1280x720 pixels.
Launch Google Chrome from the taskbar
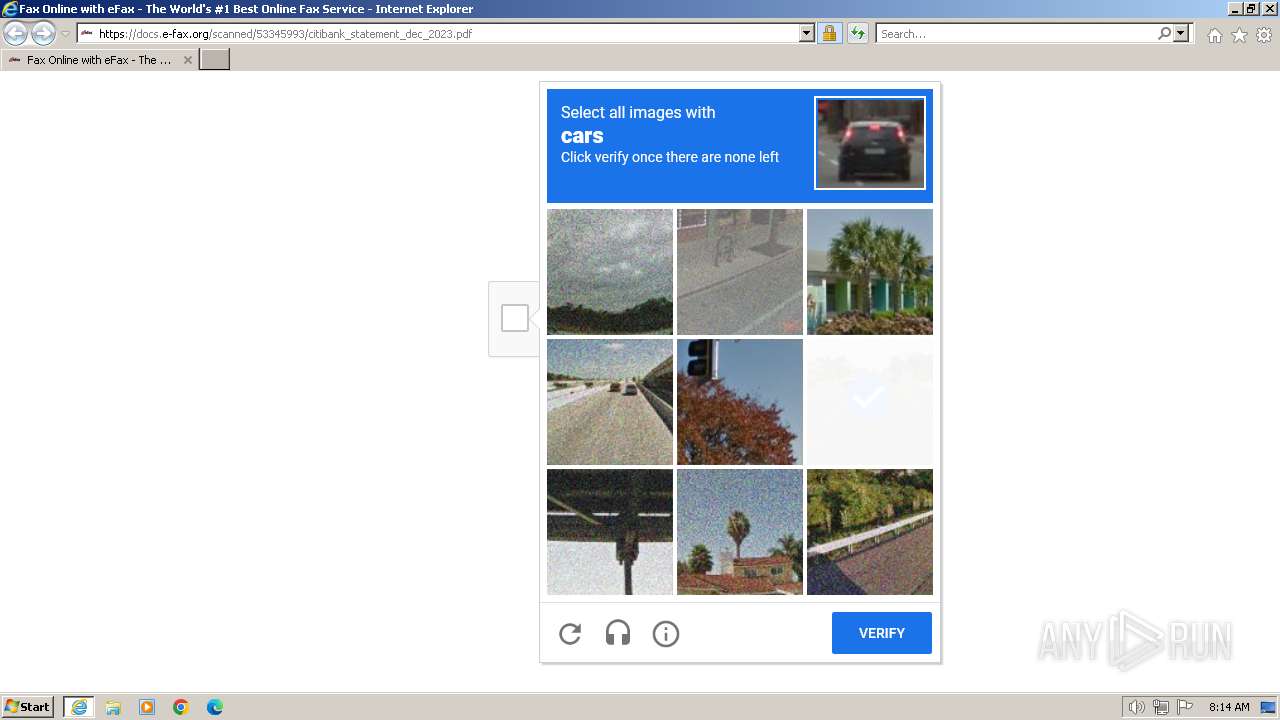tap(181, 707)
